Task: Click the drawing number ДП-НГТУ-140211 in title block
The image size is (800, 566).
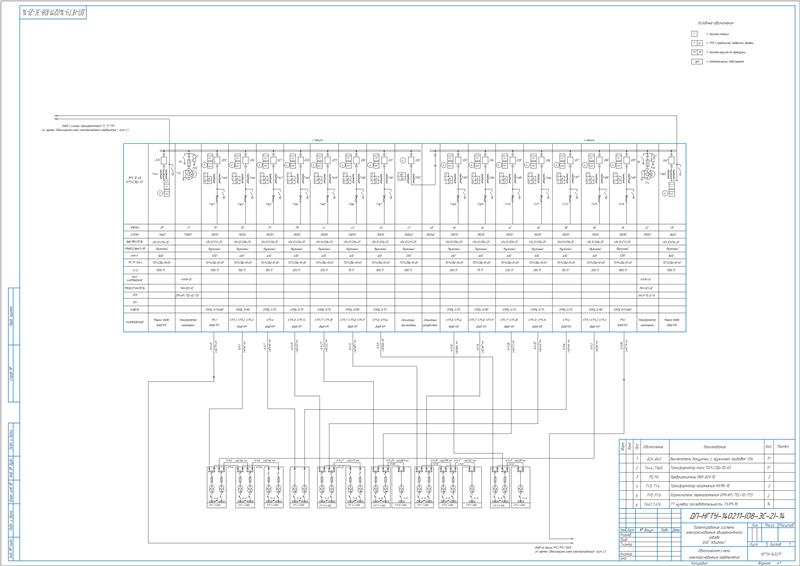Action: [x=736, y=515]
